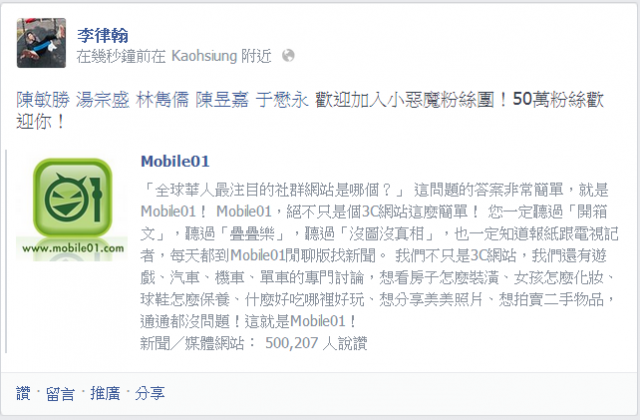
Task: Open 李律翰's profile picture thumbnail
Action: coord(41,43)
